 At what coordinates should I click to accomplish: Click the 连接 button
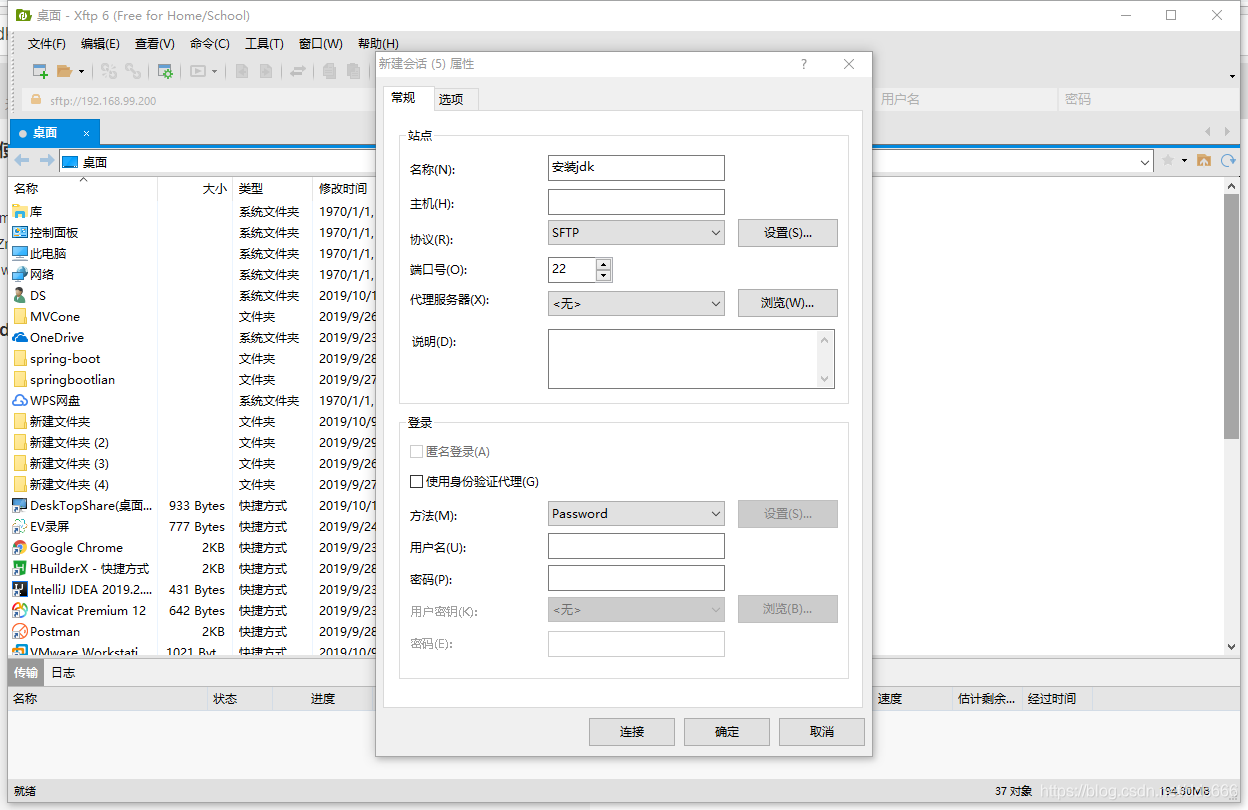pos(632,732)
